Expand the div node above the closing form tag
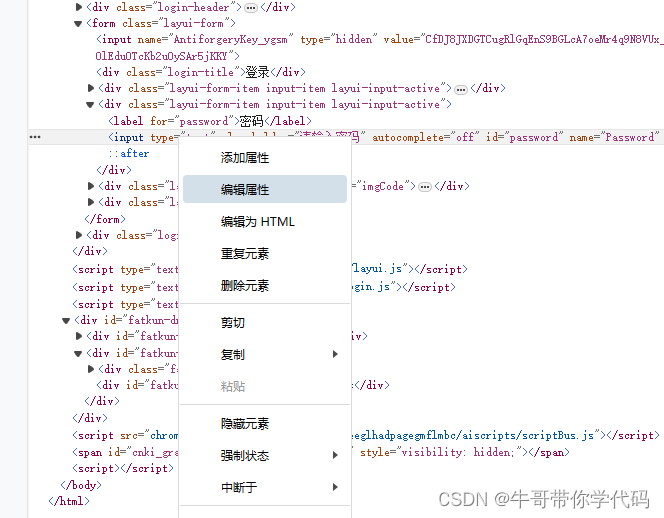 91,202
